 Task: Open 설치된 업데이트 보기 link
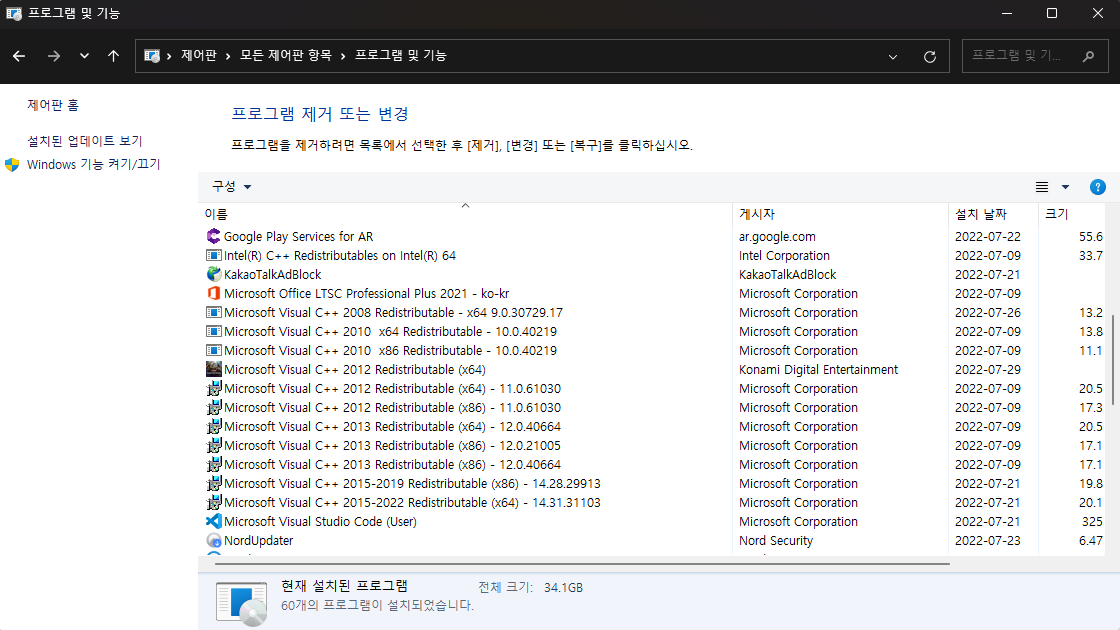click(85, 141)
